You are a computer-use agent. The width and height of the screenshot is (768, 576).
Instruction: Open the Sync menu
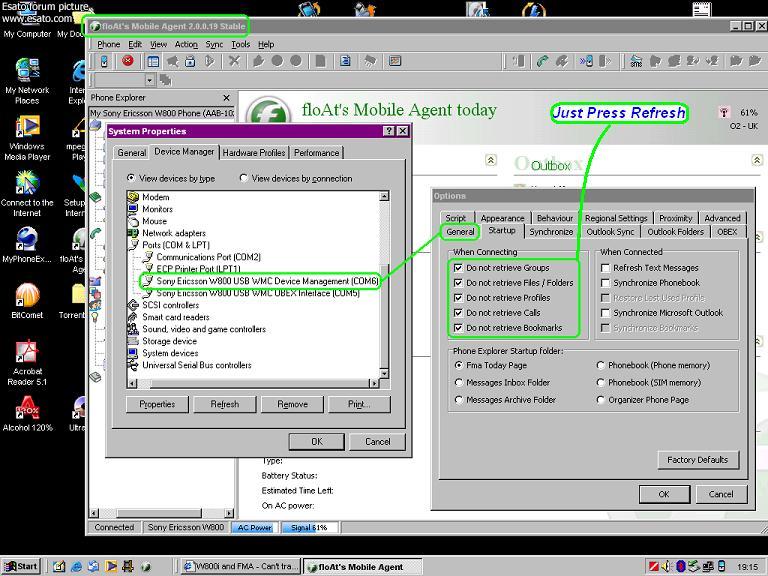pos(214,44)
